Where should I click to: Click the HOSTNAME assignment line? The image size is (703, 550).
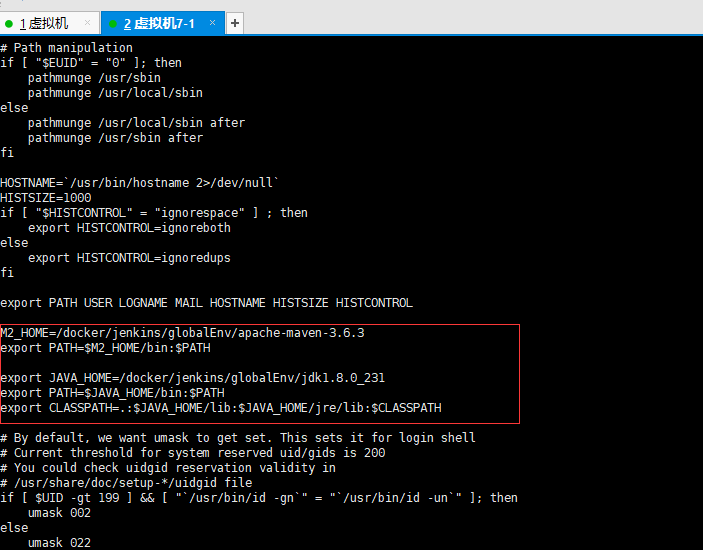(139, 182)
